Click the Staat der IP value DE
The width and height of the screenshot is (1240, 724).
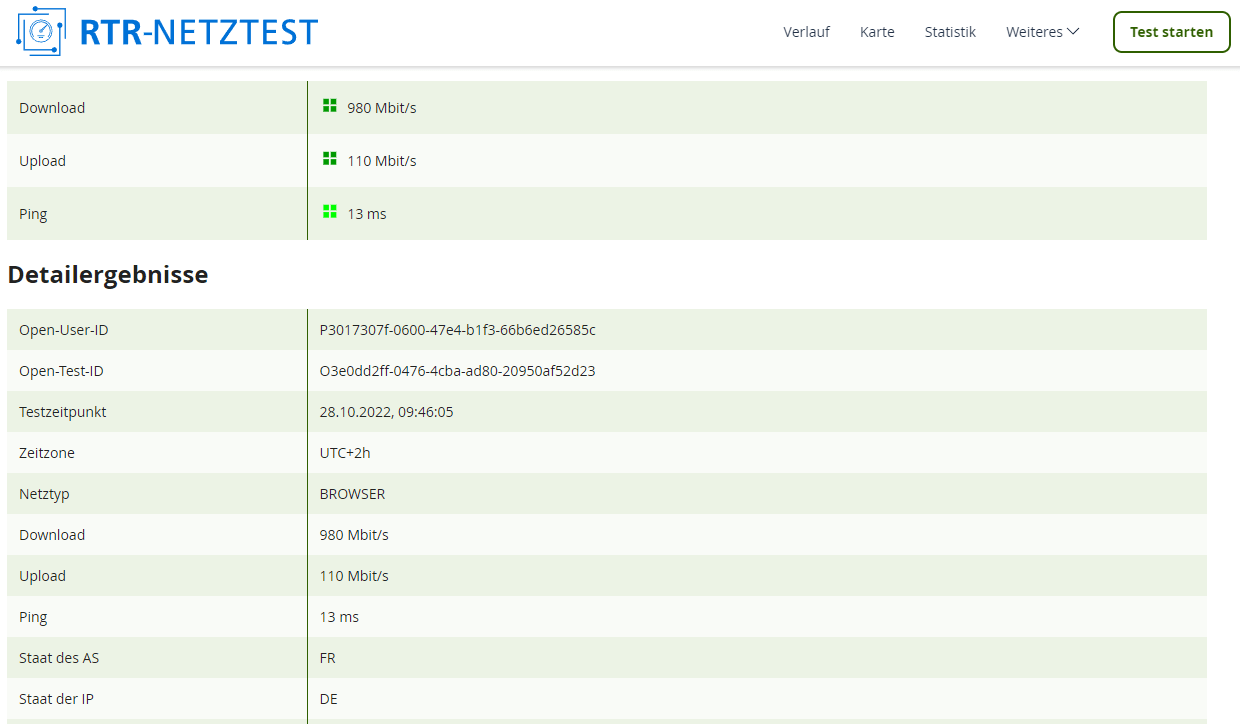coord(329,699)
